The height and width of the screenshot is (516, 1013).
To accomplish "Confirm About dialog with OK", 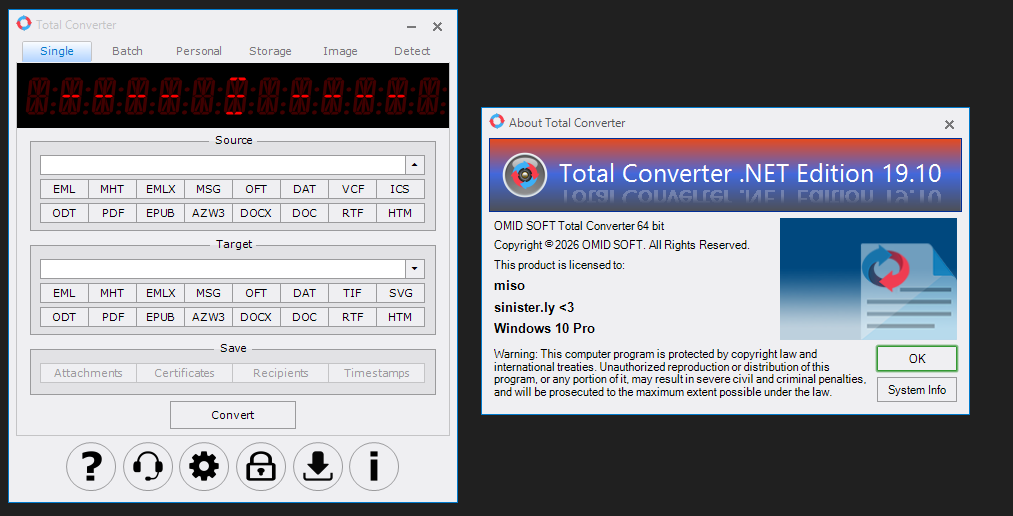I will [x=917, y=358].
